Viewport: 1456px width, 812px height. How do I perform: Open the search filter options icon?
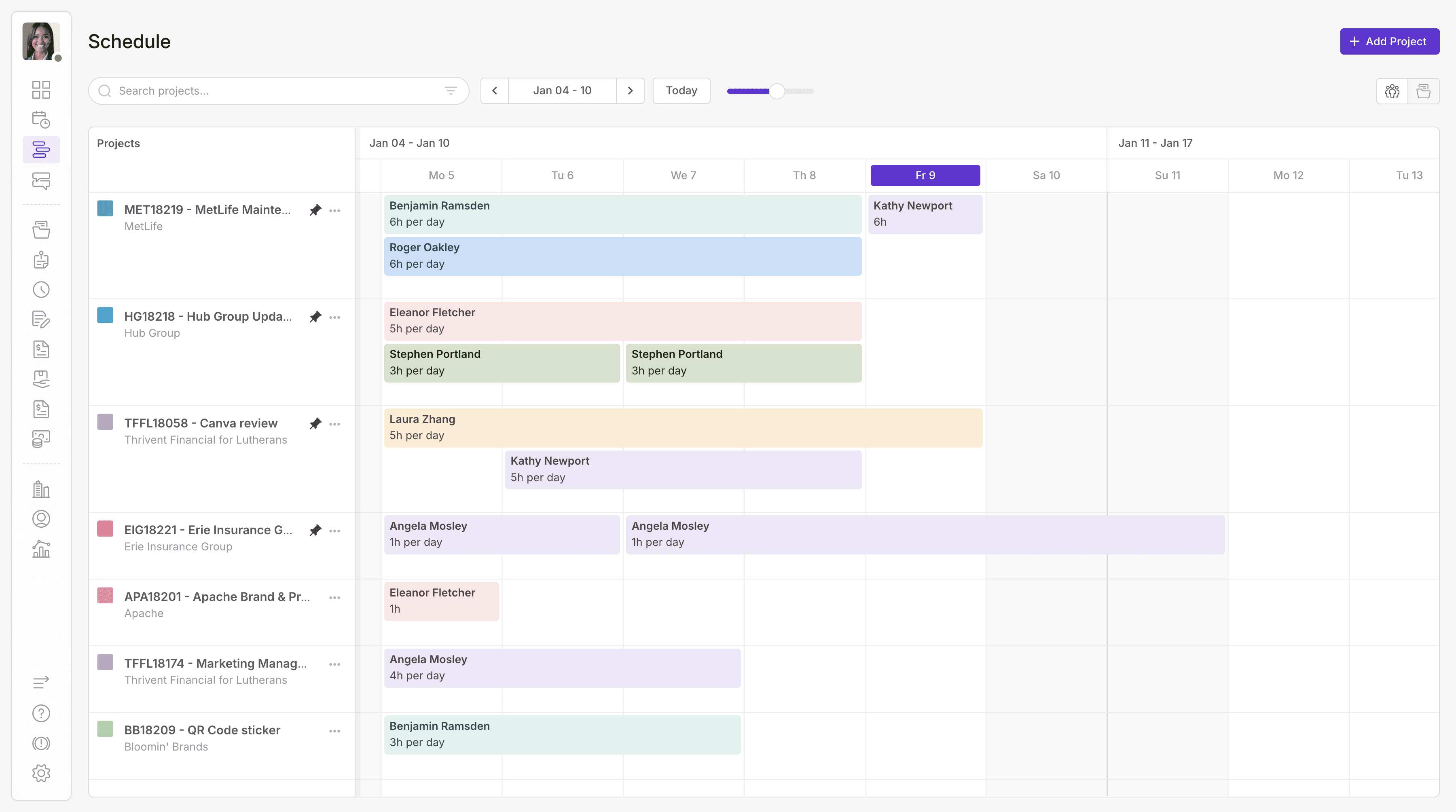click(x=451, y=91)
